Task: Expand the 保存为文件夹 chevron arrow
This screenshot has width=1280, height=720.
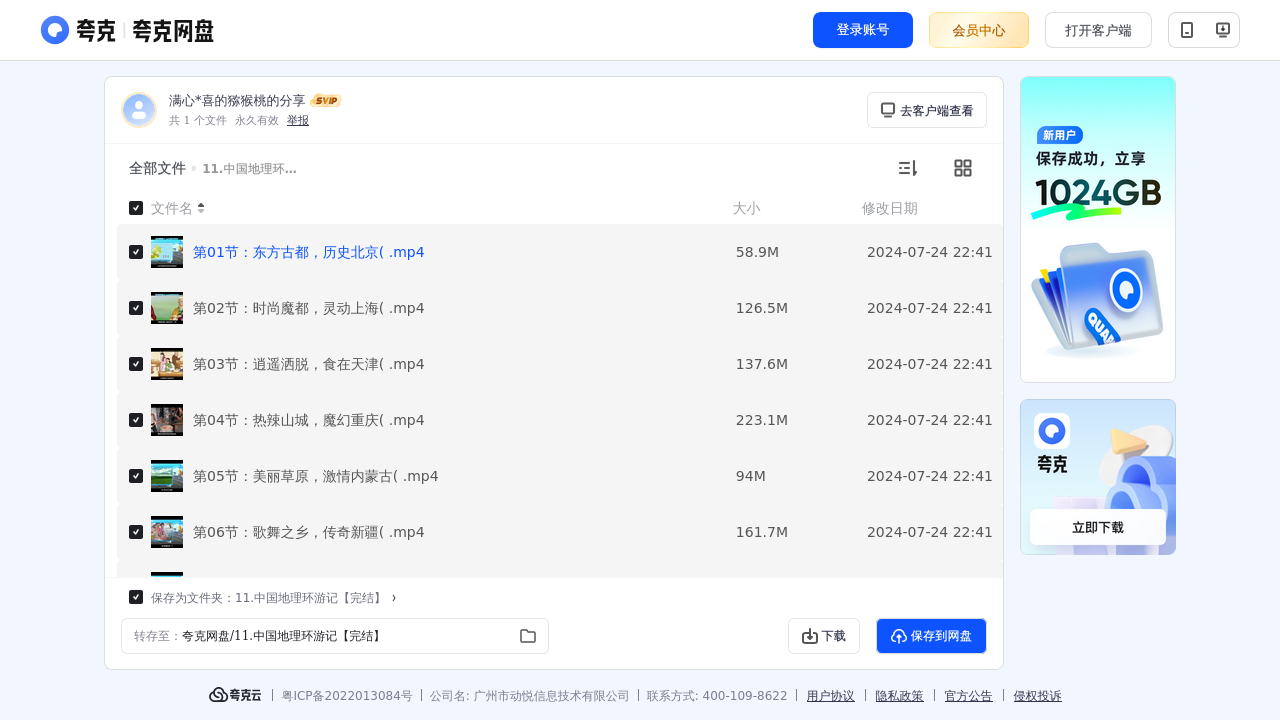Action: (394, 598)
